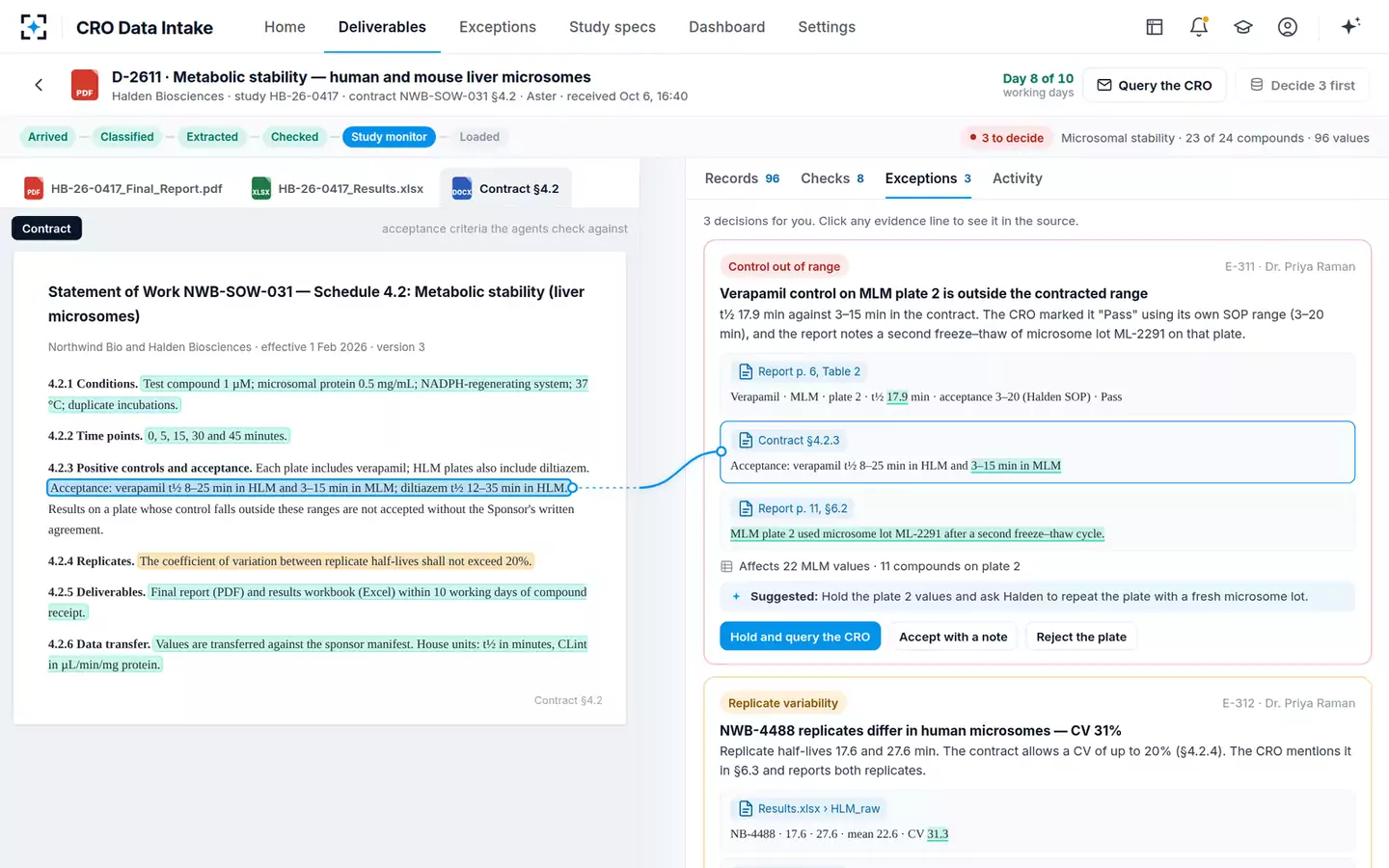Open the HB-26-0417_Final_Report.pdf file tab
The image size is (1389, 868).
tap(123, 188)
